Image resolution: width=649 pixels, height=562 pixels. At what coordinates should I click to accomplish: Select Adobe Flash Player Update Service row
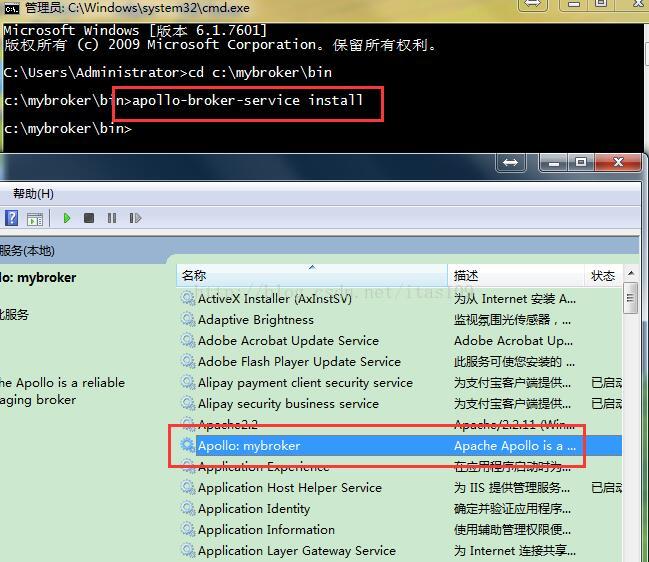(x=401, y=362)
